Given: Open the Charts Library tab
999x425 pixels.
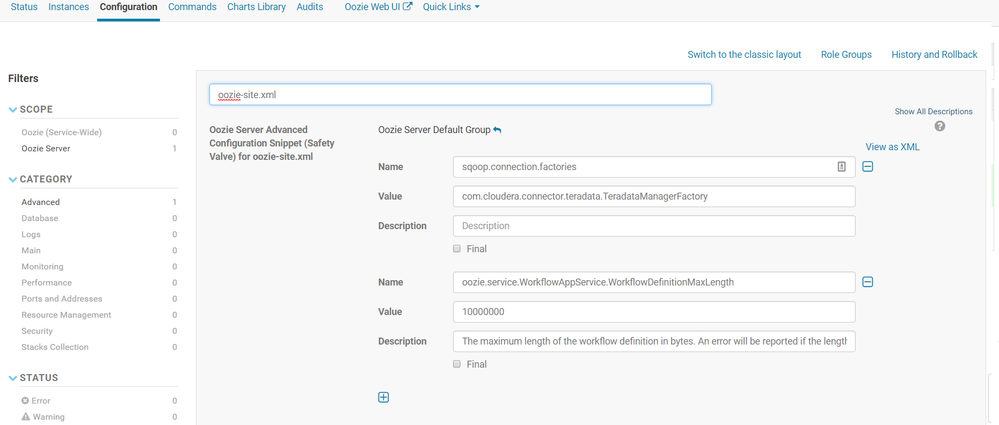Looking at the screenshot, I should pyautogui.click(x=256, y=7).
